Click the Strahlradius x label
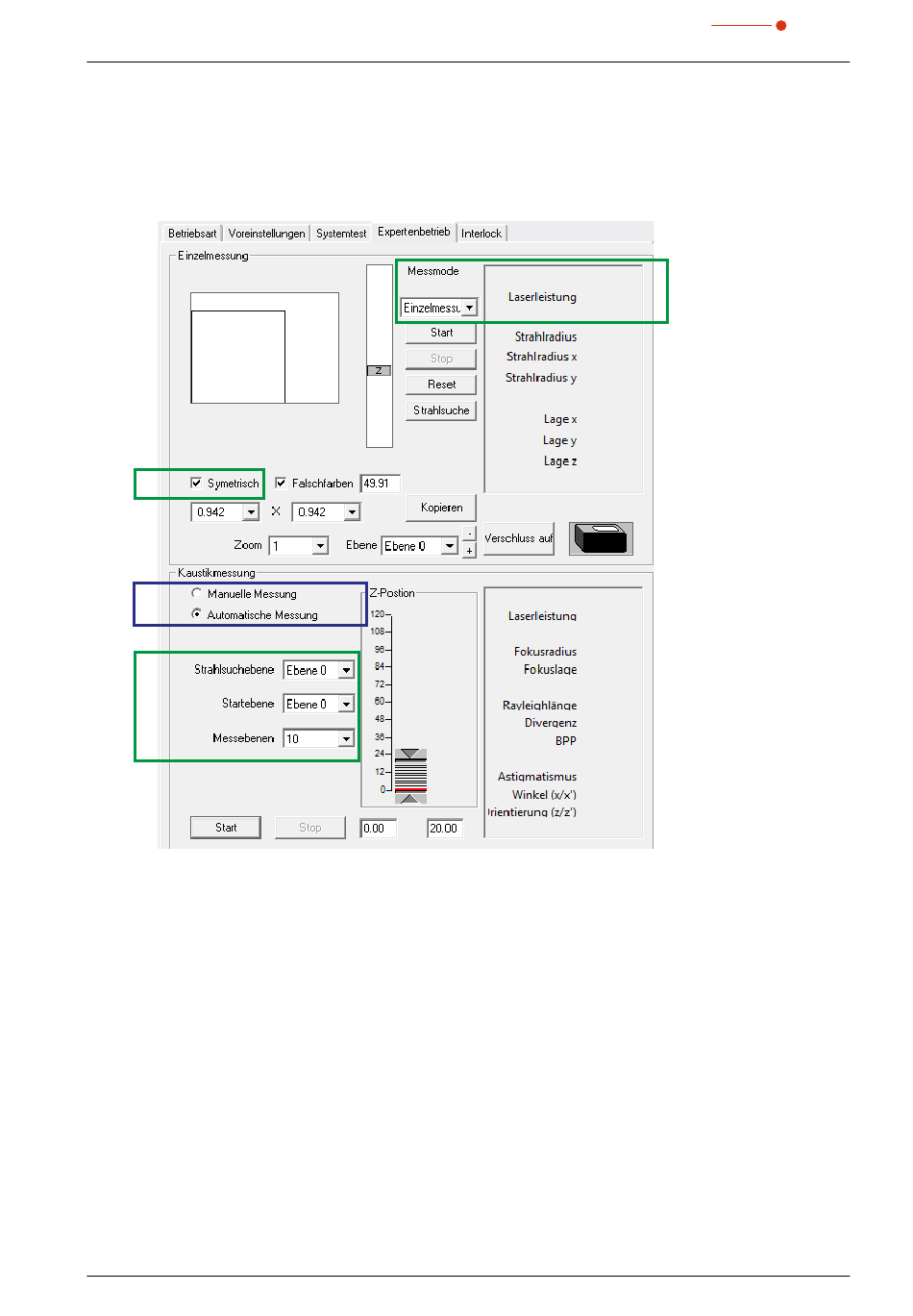Screen dimensions: 913x1316 542,357
